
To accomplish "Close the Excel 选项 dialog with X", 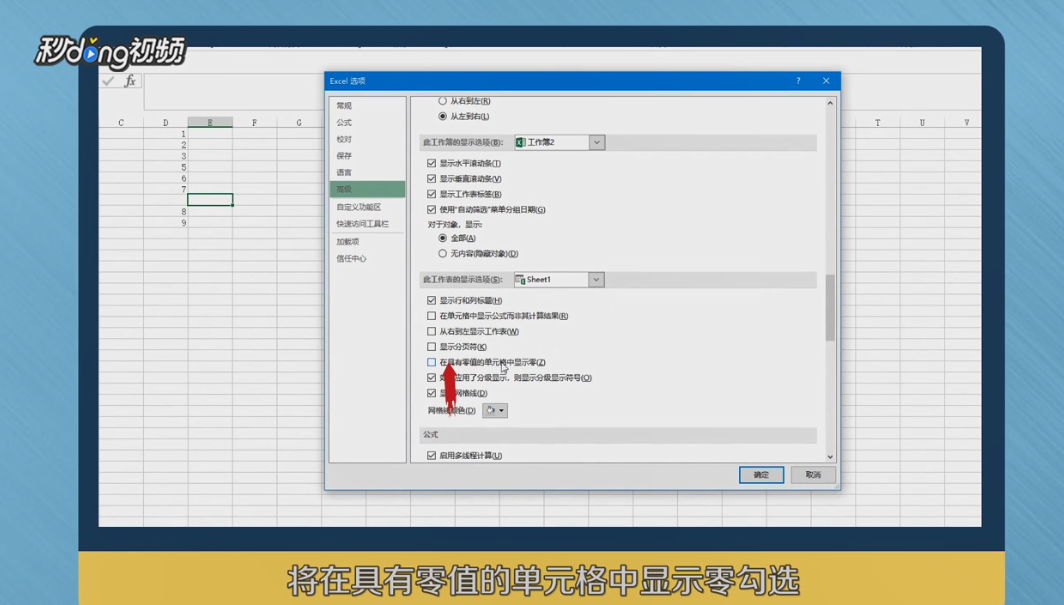I will [x=826, y=81].
